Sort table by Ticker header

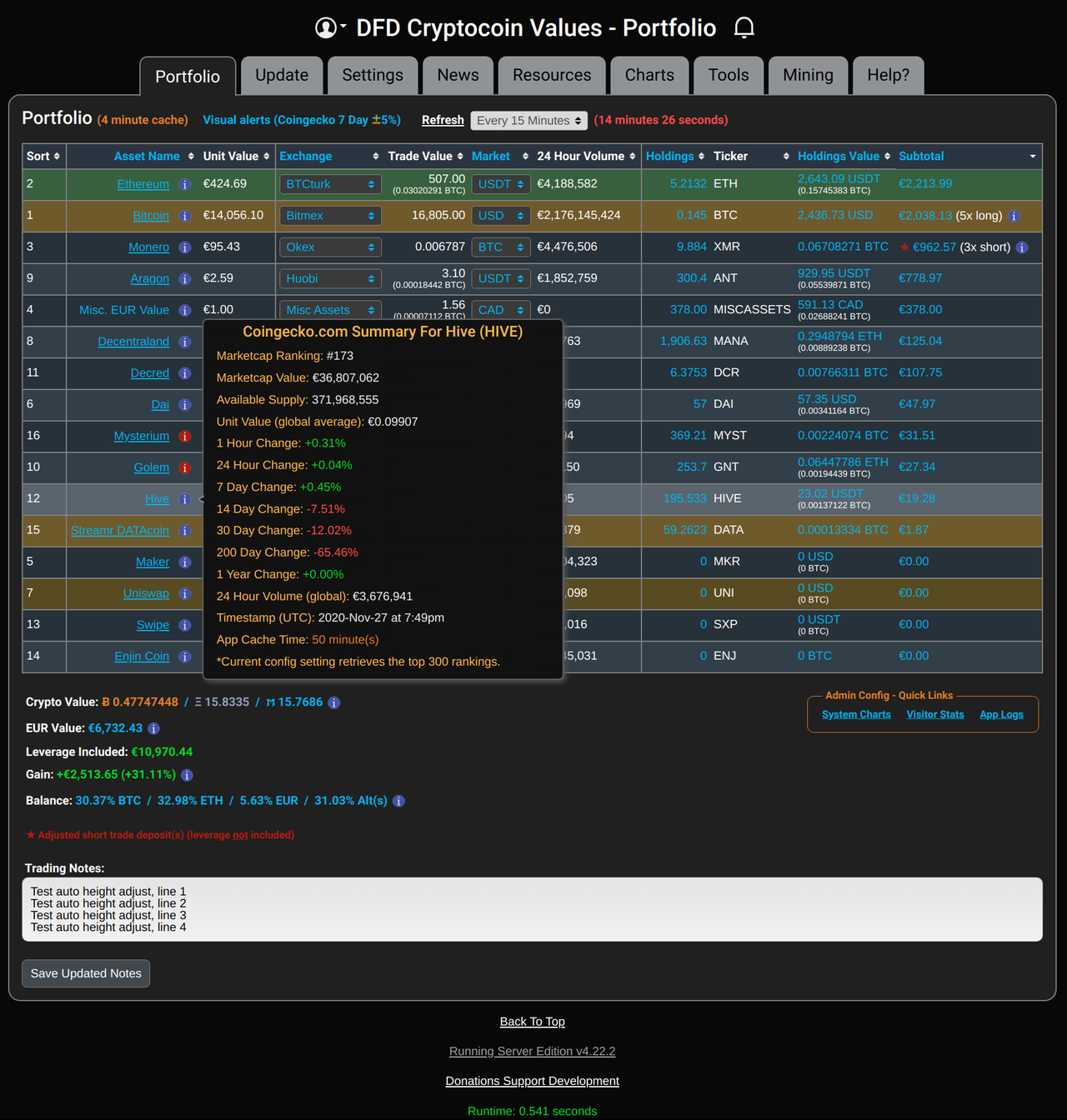[x=751, y=157]
